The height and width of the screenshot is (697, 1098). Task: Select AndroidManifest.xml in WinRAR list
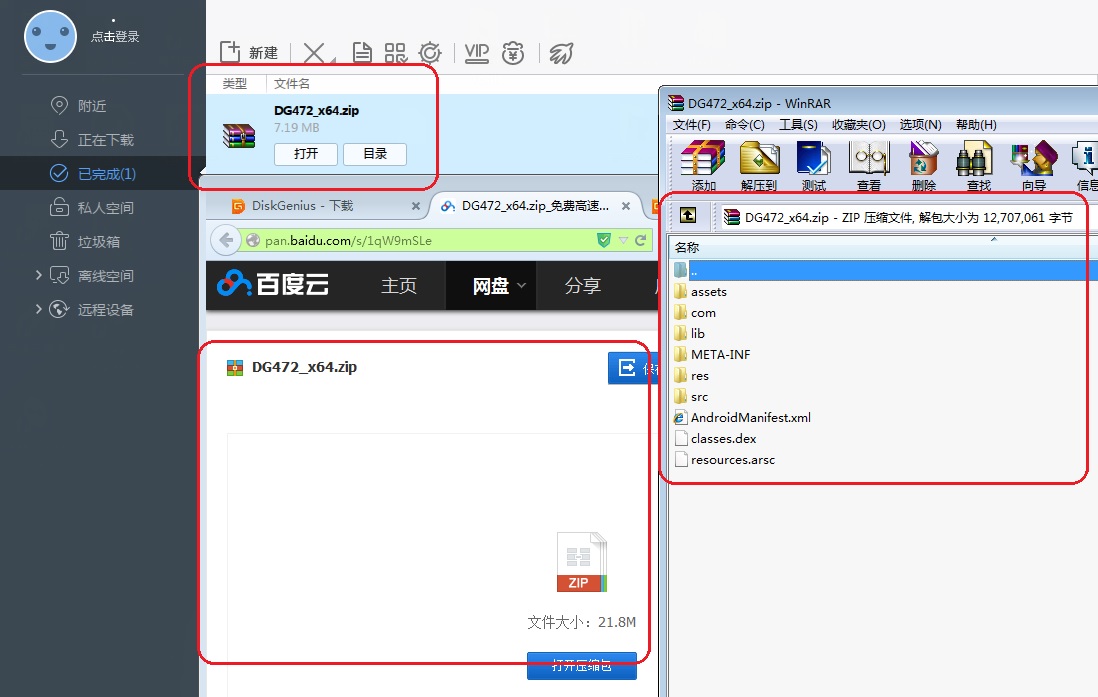tap(742, 417)
